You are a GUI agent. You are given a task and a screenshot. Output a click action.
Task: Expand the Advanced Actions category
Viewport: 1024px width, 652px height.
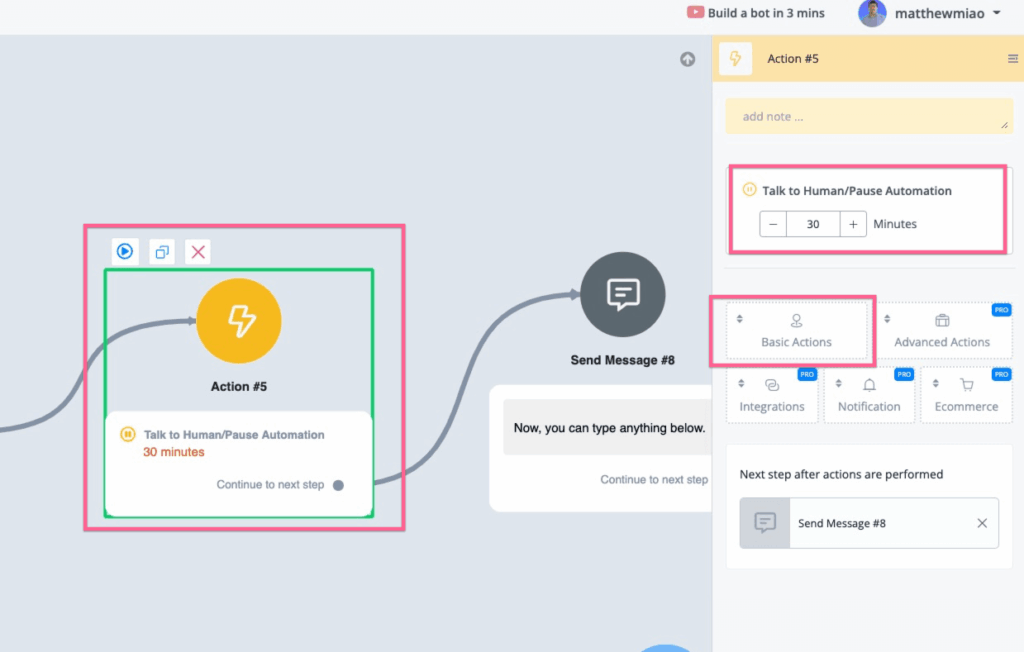[942, 331]
